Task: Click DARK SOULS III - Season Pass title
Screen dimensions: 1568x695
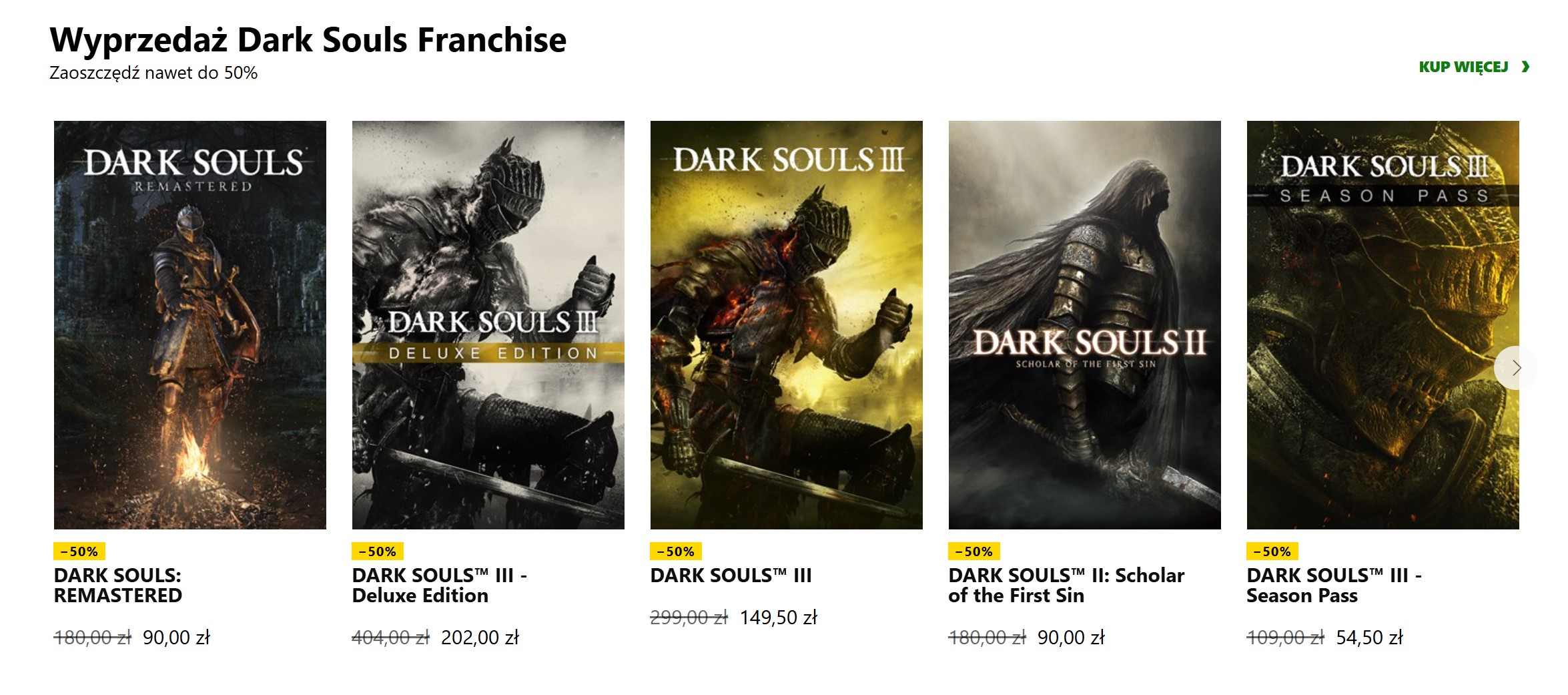Action: [x=1333, y=586]
